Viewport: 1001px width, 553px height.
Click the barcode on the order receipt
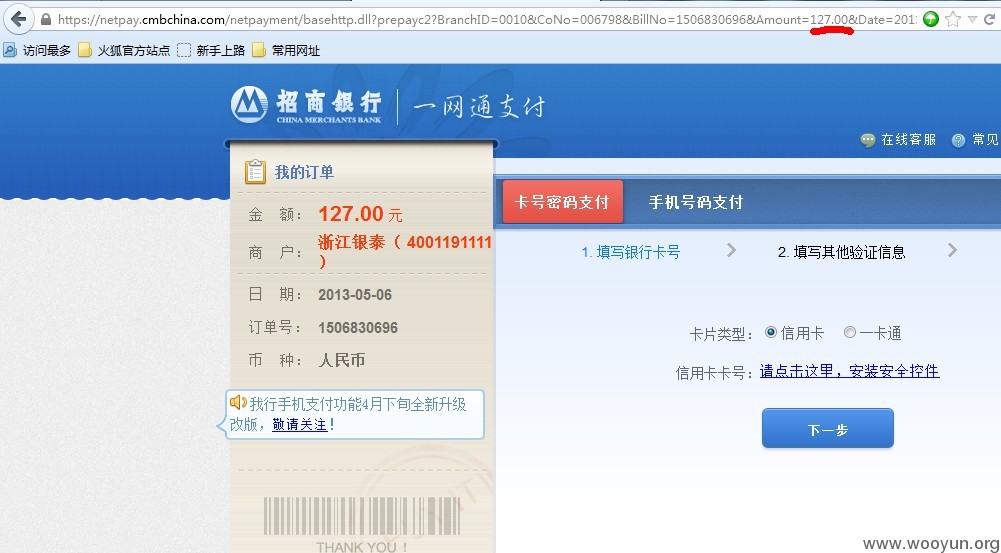[362, 516]
